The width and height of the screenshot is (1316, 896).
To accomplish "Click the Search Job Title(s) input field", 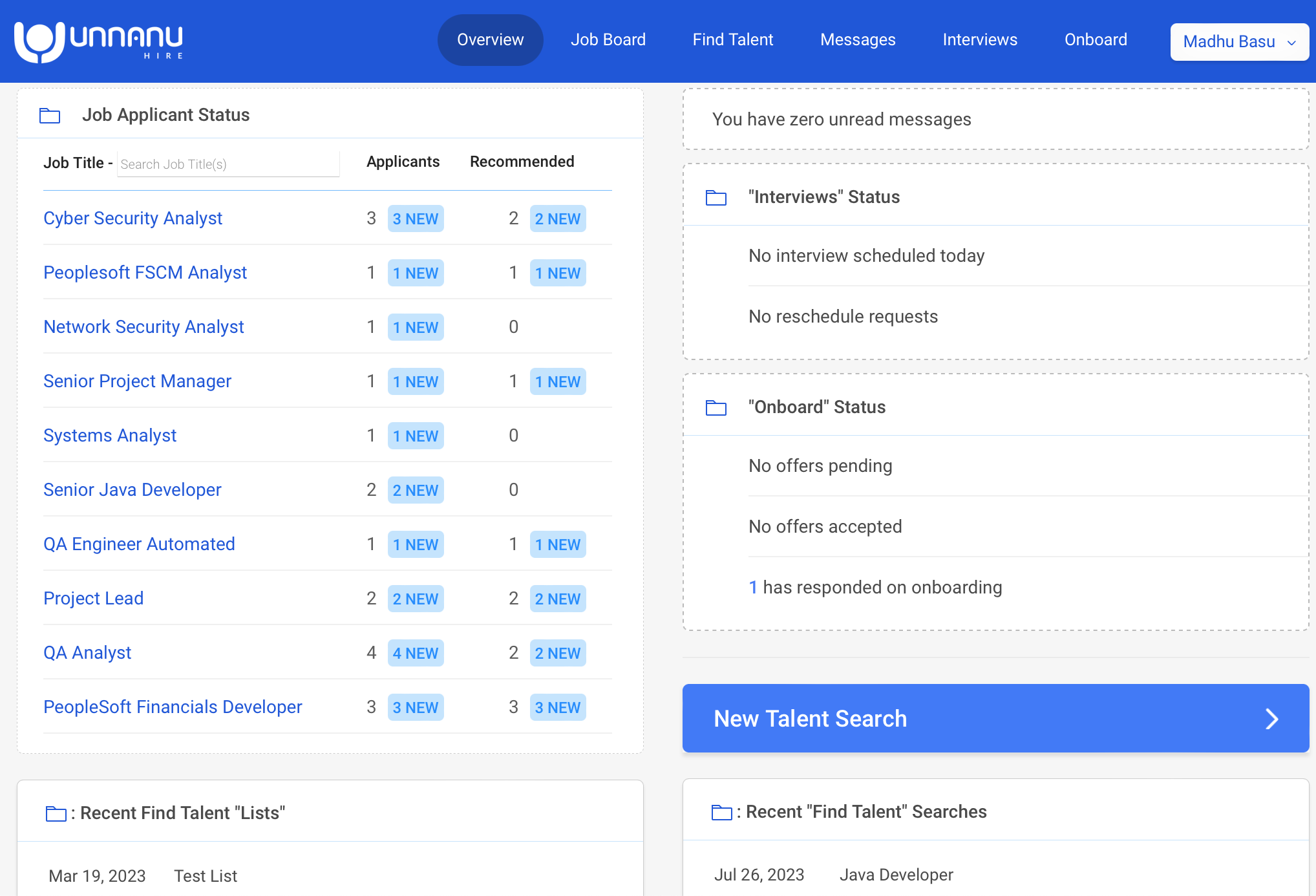I will pos(228,164).
